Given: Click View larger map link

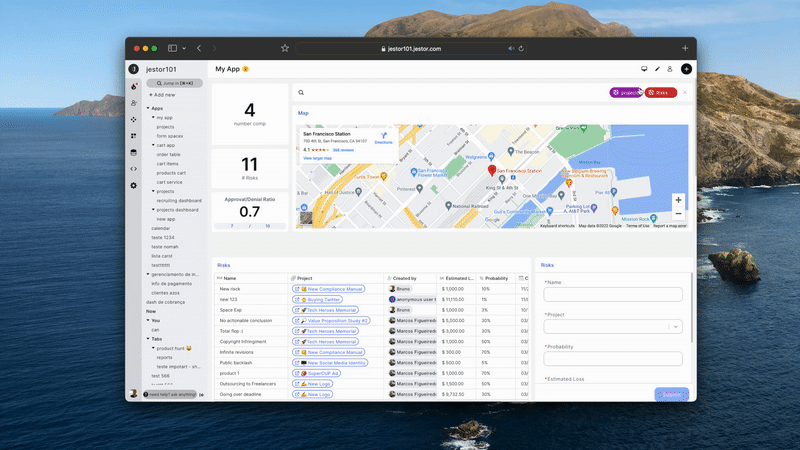Looking at the screenshot, I should point(317,158).
